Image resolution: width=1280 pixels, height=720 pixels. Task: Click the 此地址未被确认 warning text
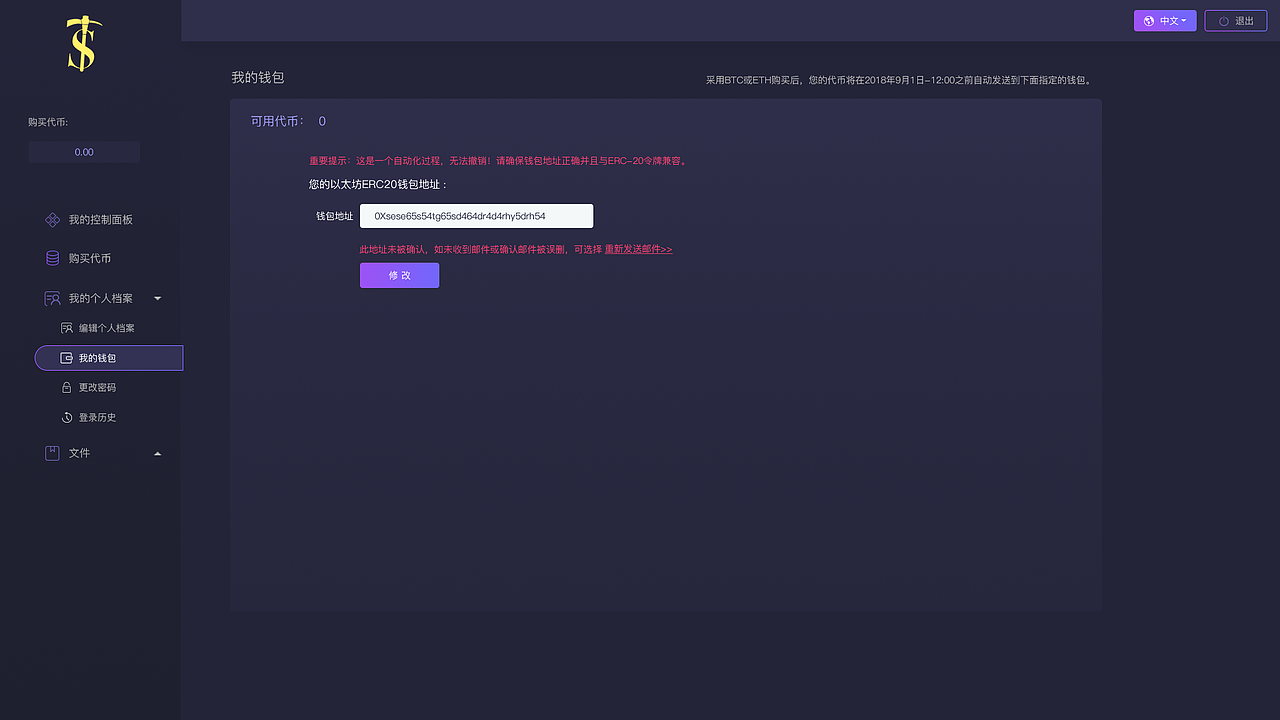click(481, 249)
